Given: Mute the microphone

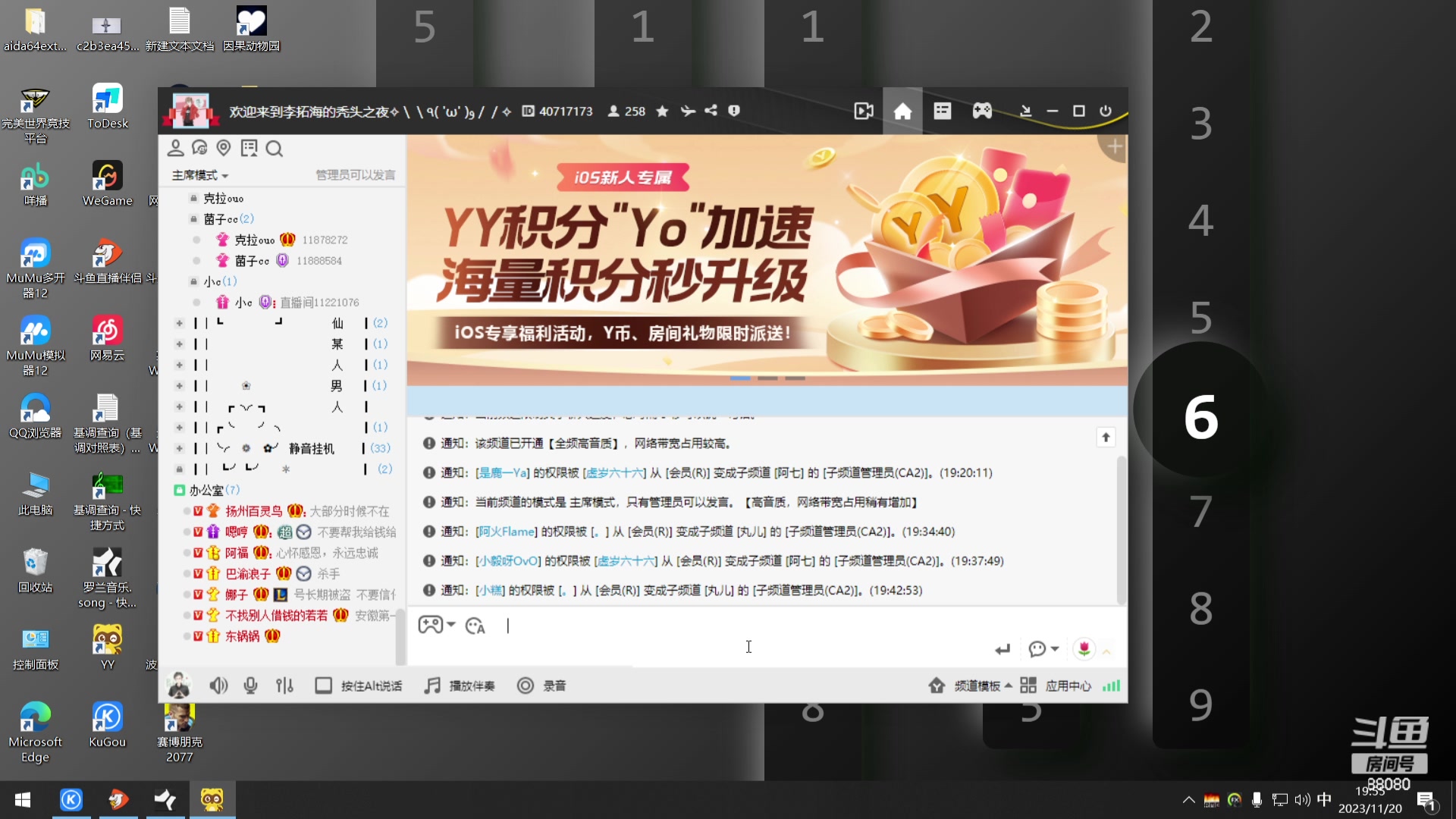Looking at the screenshot, I should [250, 685].
